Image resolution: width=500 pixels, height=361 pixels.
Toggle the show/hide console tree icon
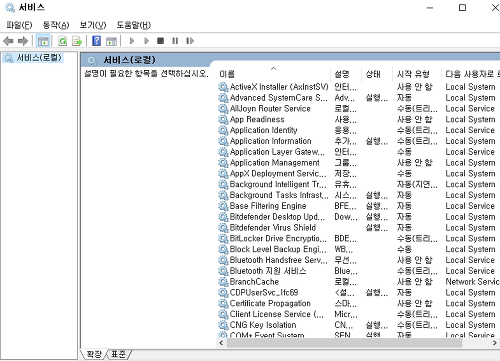pos(43,41)
